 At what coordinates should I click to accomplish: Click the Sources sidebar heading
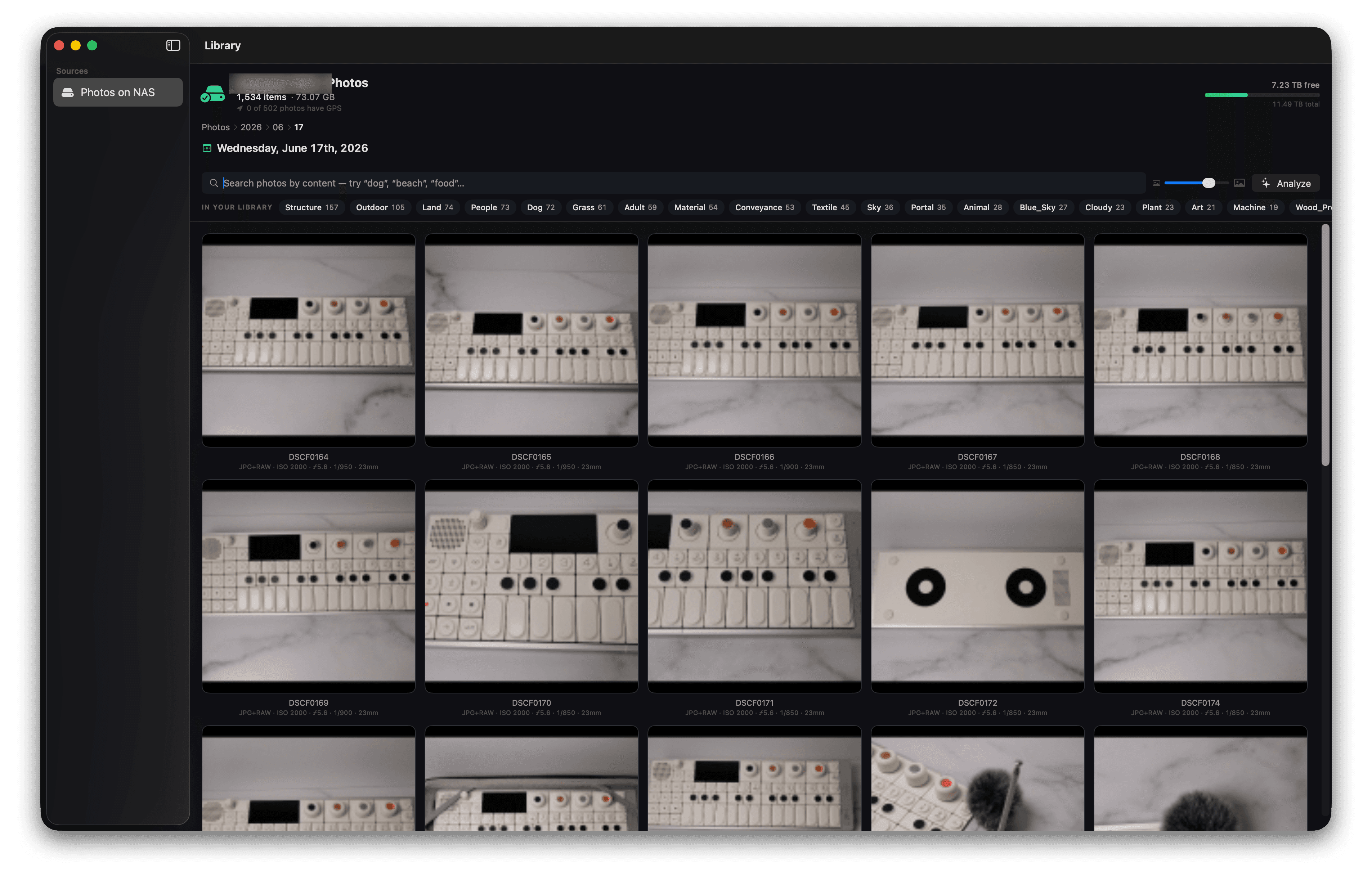(x=72, y=71)
